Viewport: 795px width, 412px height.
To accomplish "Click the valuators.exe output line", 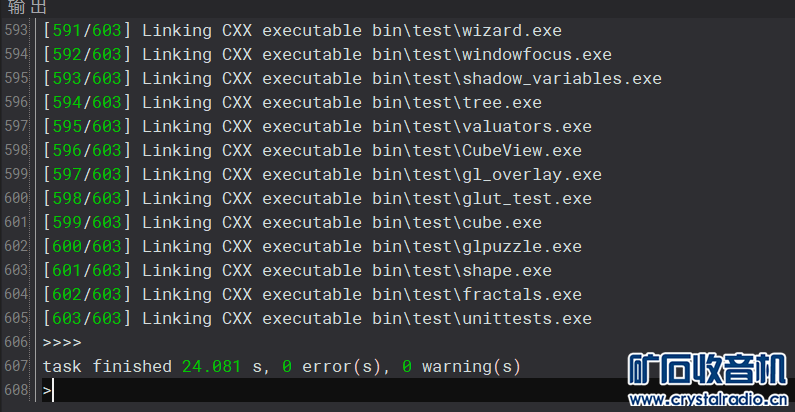I will (316, 127).
